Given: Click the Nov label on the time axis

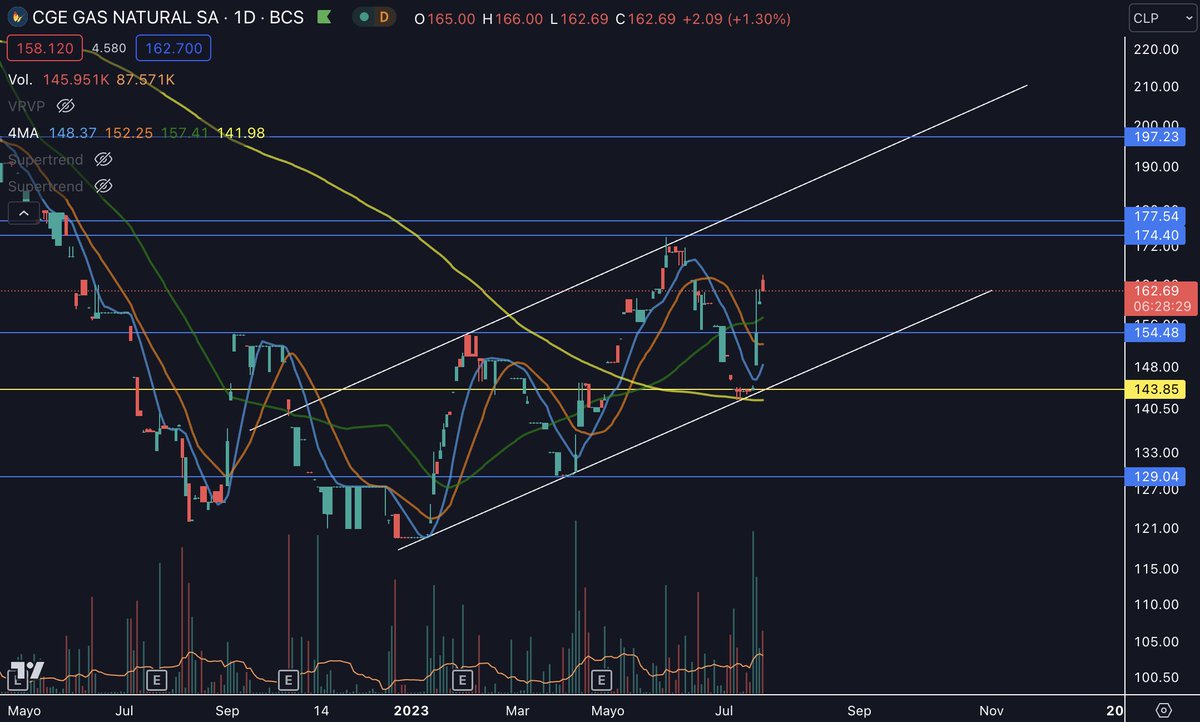Looking at the screenshot, I should [990, 710].
